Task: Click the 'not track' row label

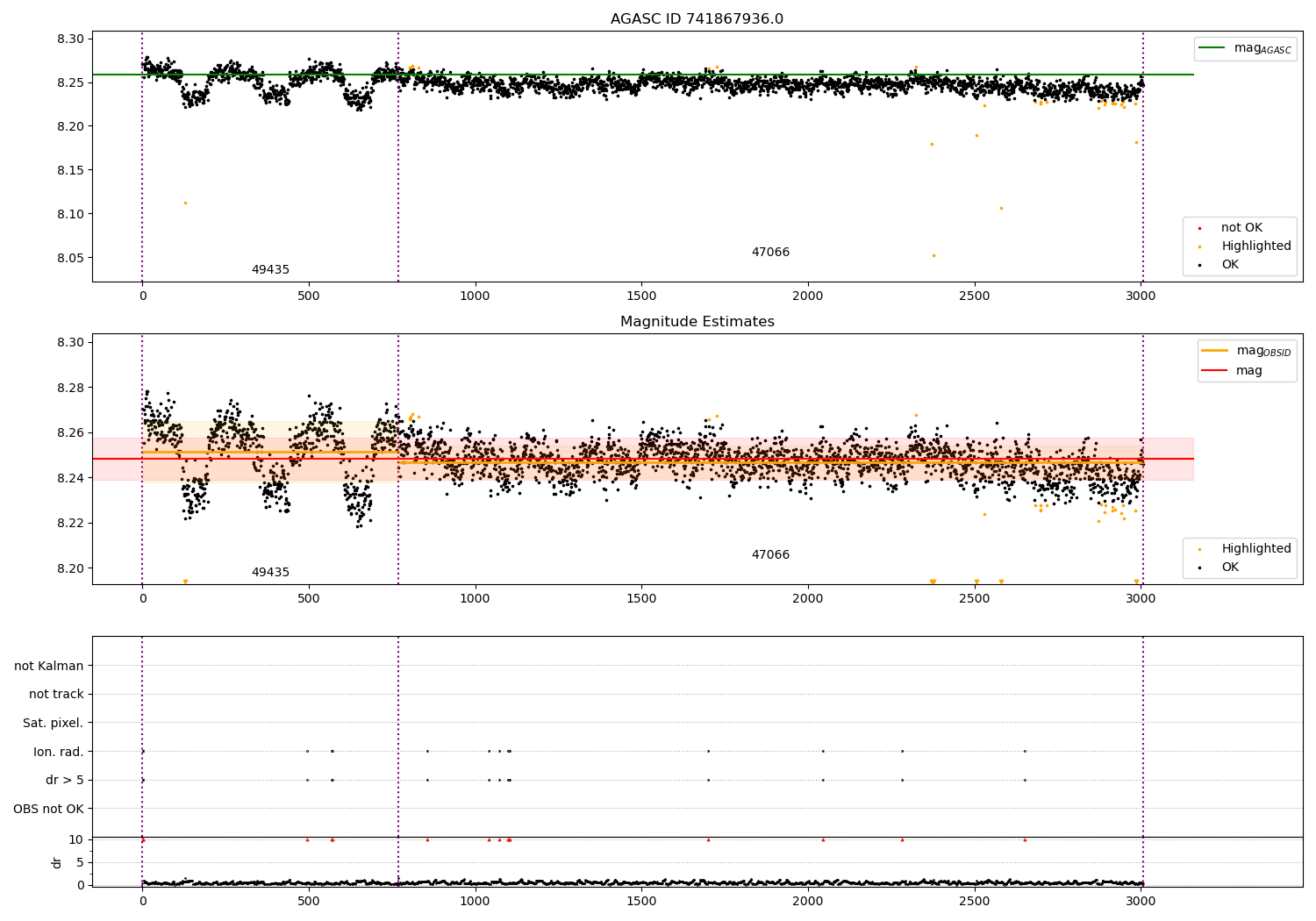Action: click(56, 695)
